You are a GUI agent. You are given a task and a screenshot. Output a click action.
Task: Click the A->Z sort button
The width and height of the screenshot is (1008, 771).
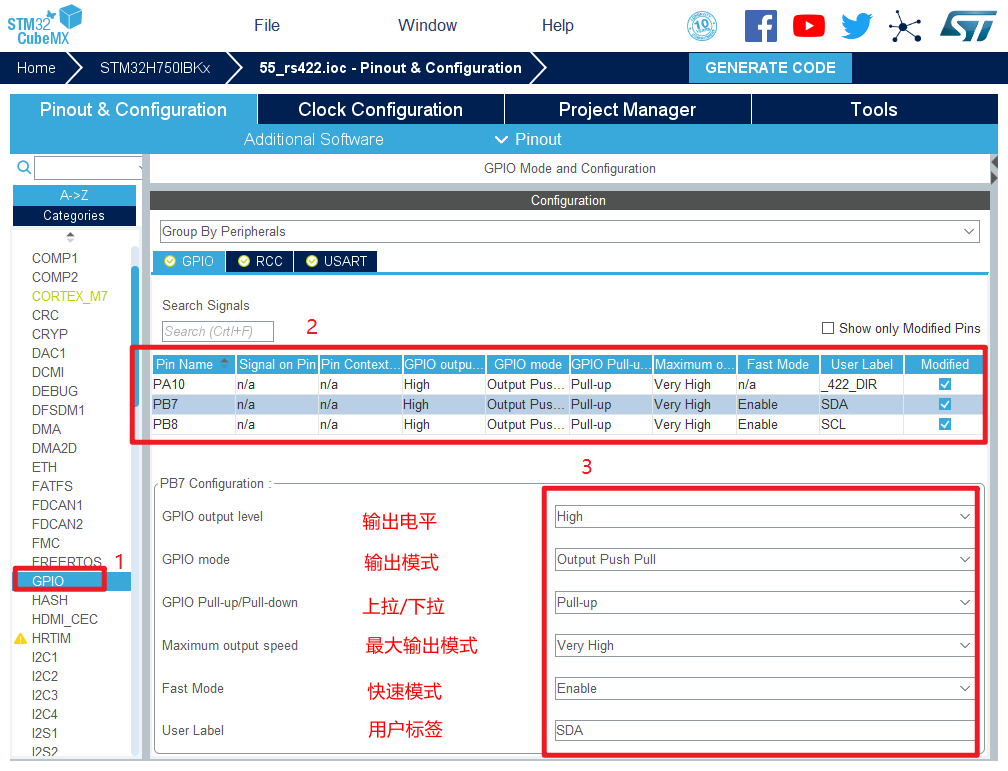(x=74, y=196)
